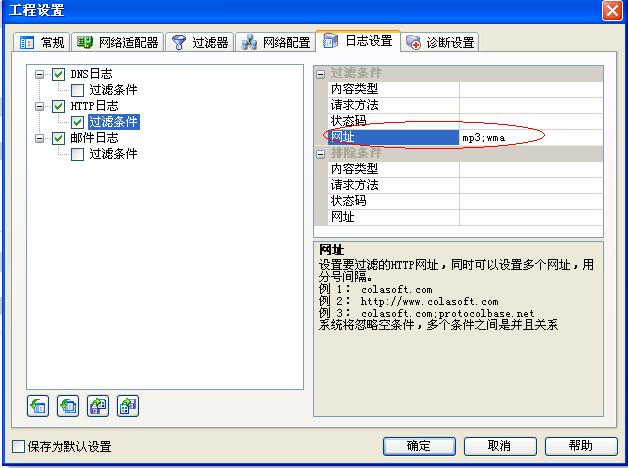Collapse the 过滤条件 property group
The height and width of the screenshot is (468, 628).
(320, 74)
